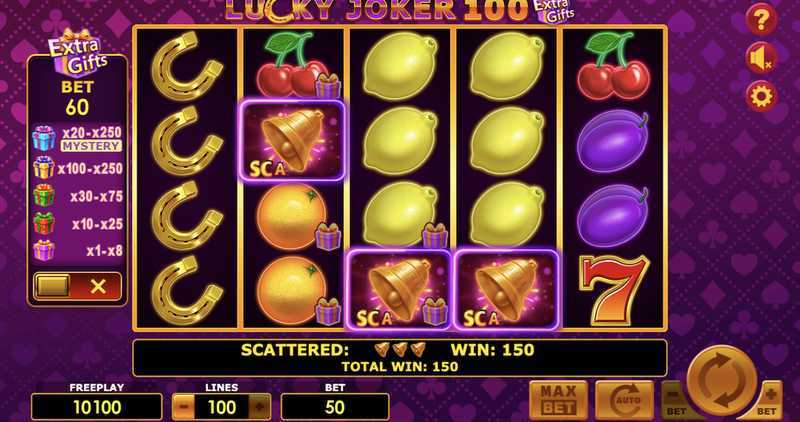Screen dimensions: 800x422
Task: Click the red seven symbol on reel five
Action: coord(614,290)
